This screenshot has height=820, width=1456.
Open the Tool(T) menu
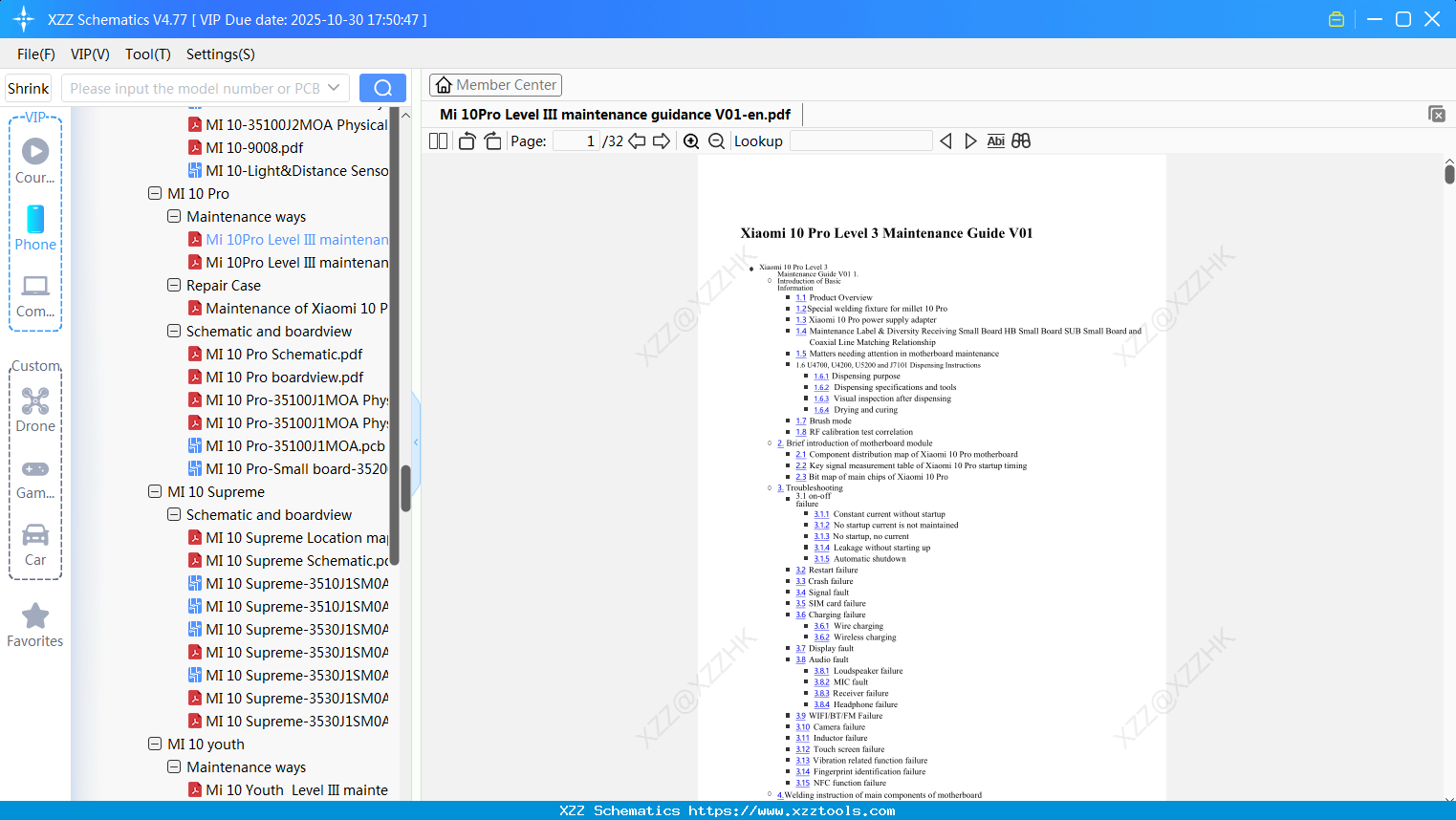click(148, 54)
